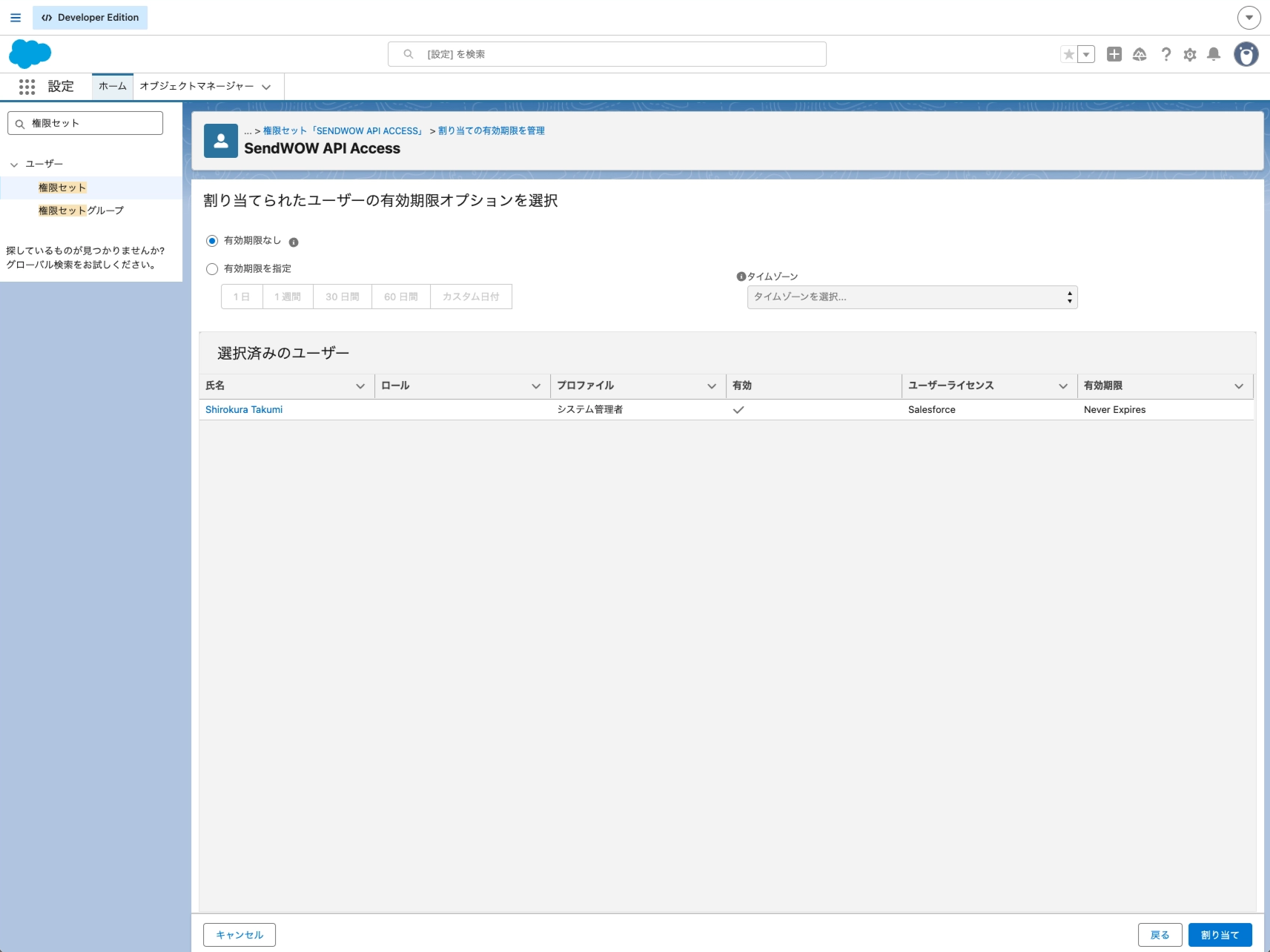
Task: Open the notifications bell
Action: [x=1214, y=54]
